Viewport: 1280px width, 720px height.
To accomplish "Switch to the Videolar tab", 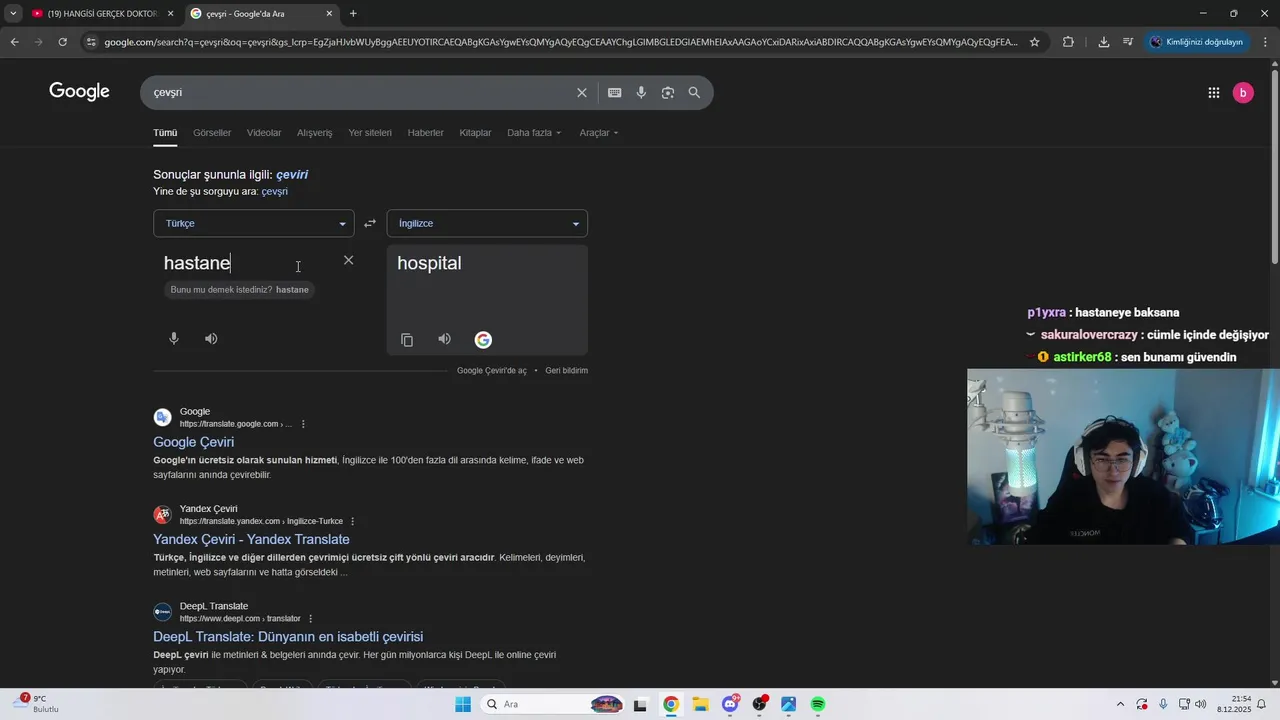I will pos(264,133).
